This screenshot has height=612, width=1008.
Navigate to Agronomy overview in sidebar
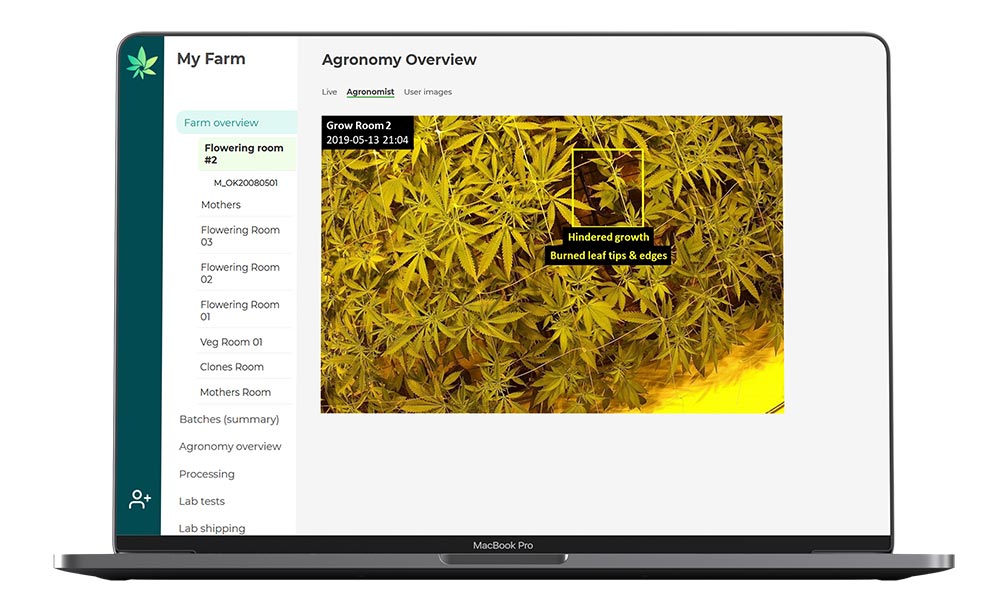click(230, 446)
